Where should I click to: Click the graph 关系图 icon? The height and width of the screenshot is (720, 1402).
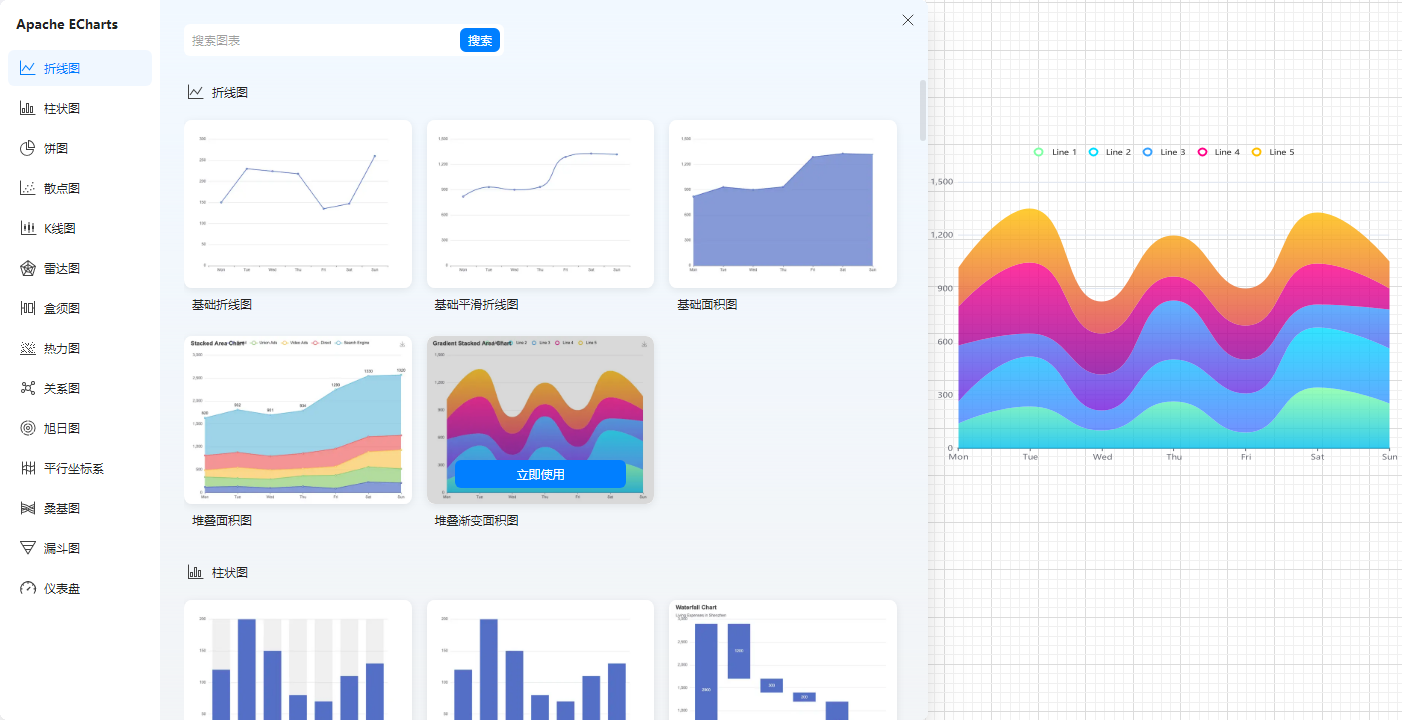(27, 388)
